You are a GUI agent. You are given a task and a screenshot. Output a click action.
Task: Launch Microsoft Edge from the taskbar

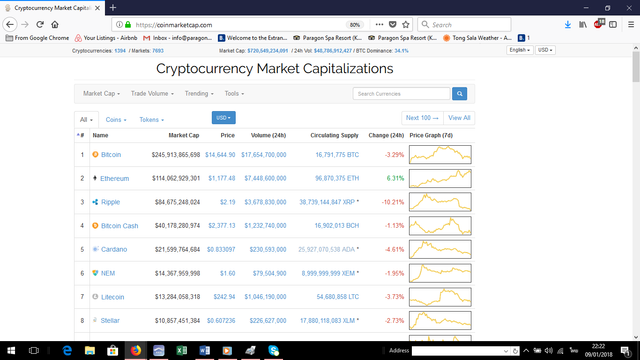[x=67, y=351]
